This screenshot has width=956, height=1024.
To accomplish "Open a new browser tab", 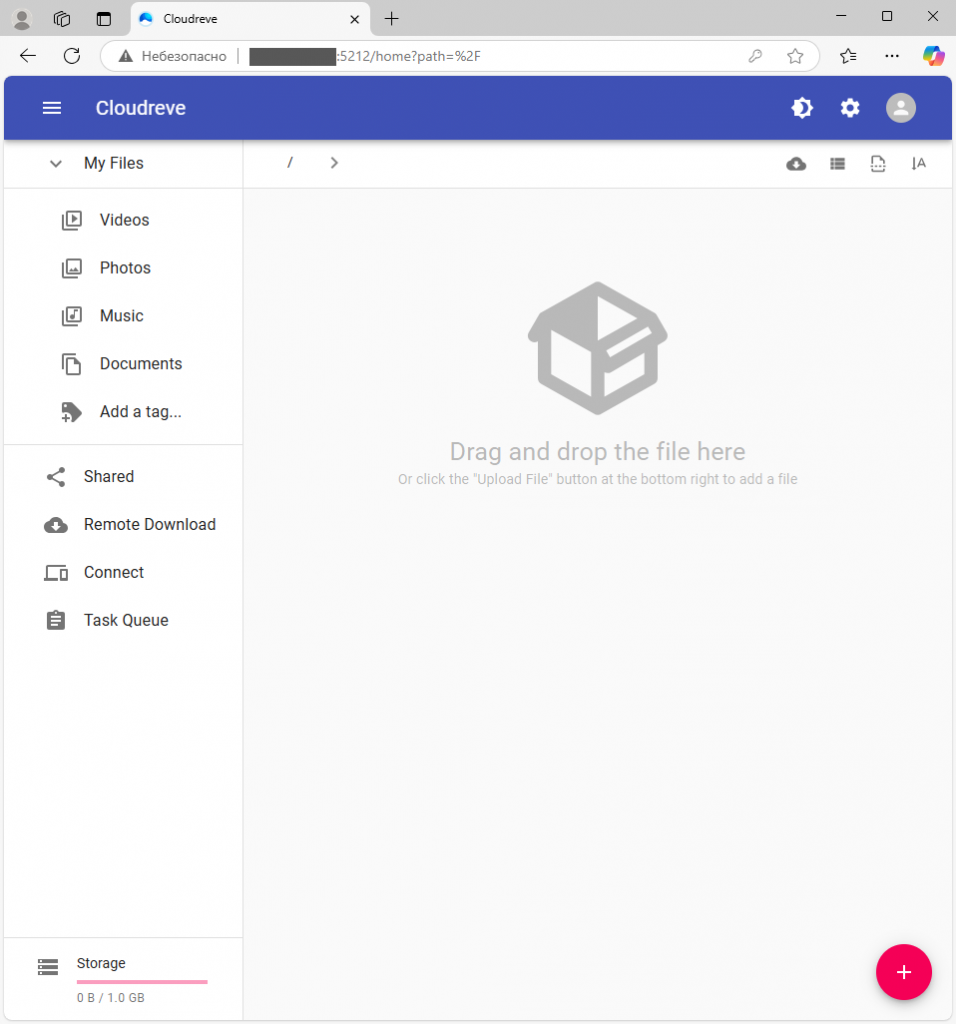I will tap(391, 19).
